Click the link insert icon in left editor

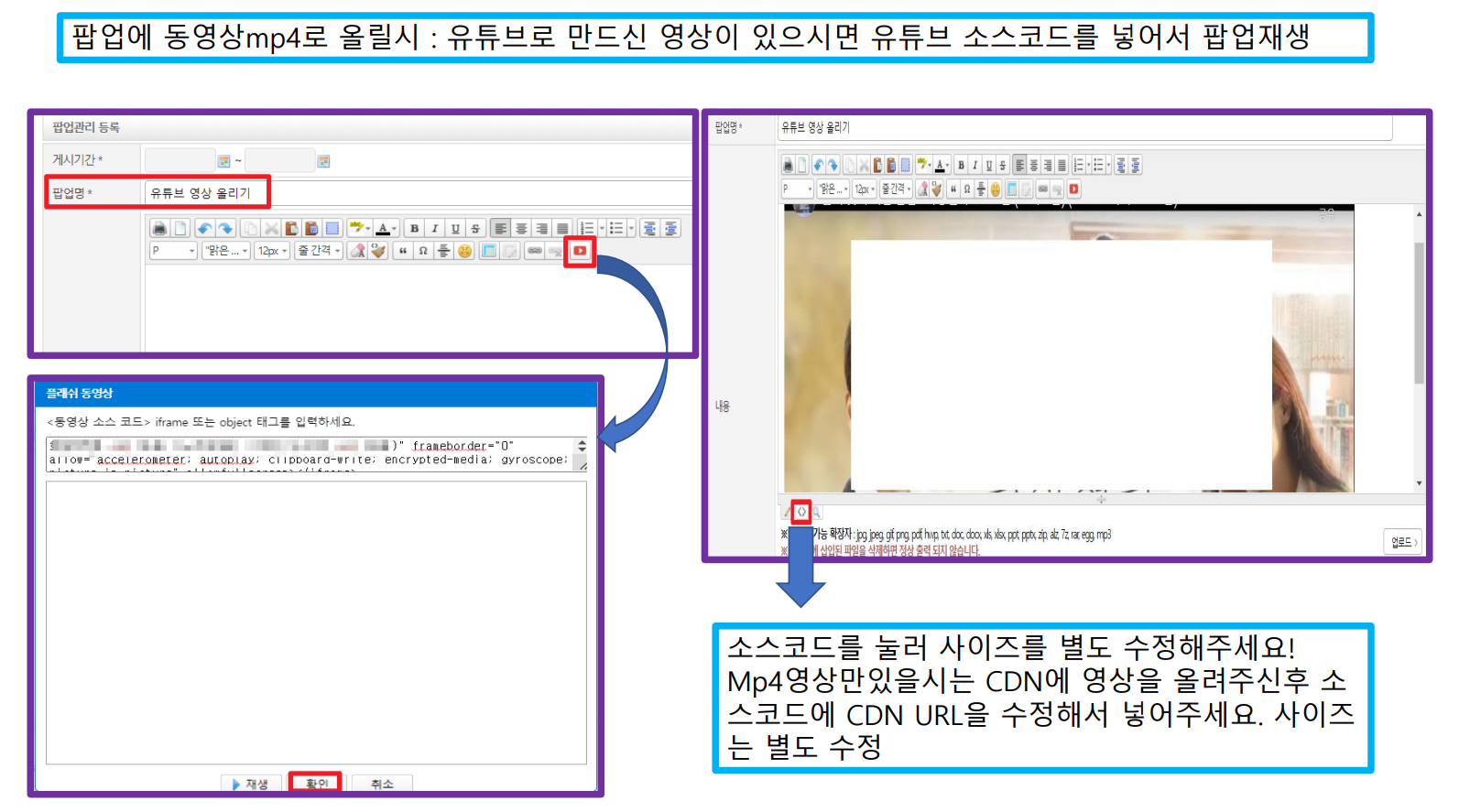pos(535,251)
